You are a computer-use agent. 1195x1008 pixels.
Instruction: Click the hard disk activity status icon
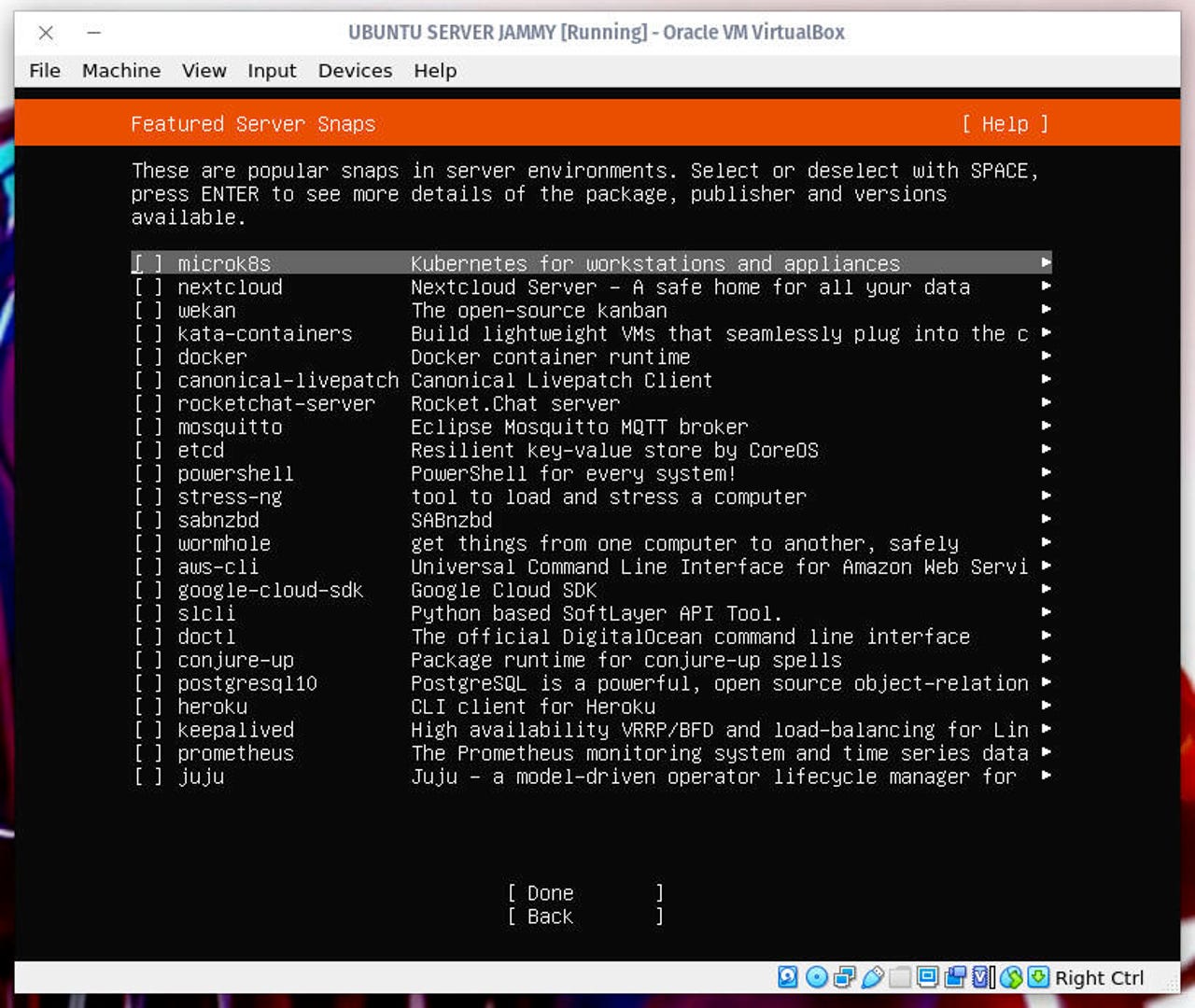click(x=788, y=977)
